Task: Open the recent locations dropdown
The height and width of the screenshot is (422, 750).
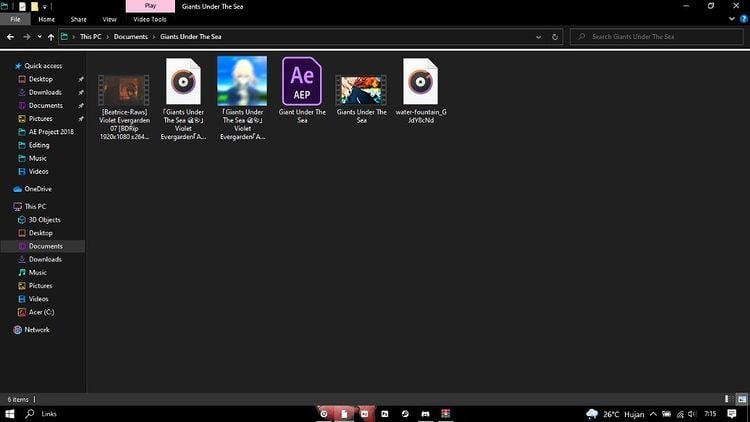Action: tap(39, 37)
